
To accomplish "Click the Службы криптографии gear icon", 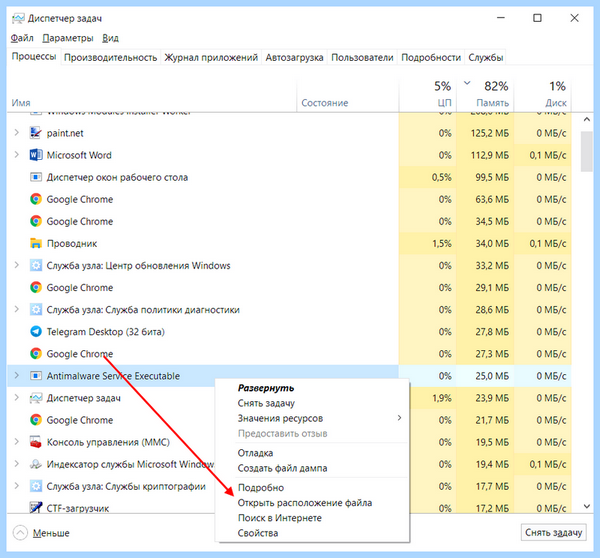I will coord(36,486).
